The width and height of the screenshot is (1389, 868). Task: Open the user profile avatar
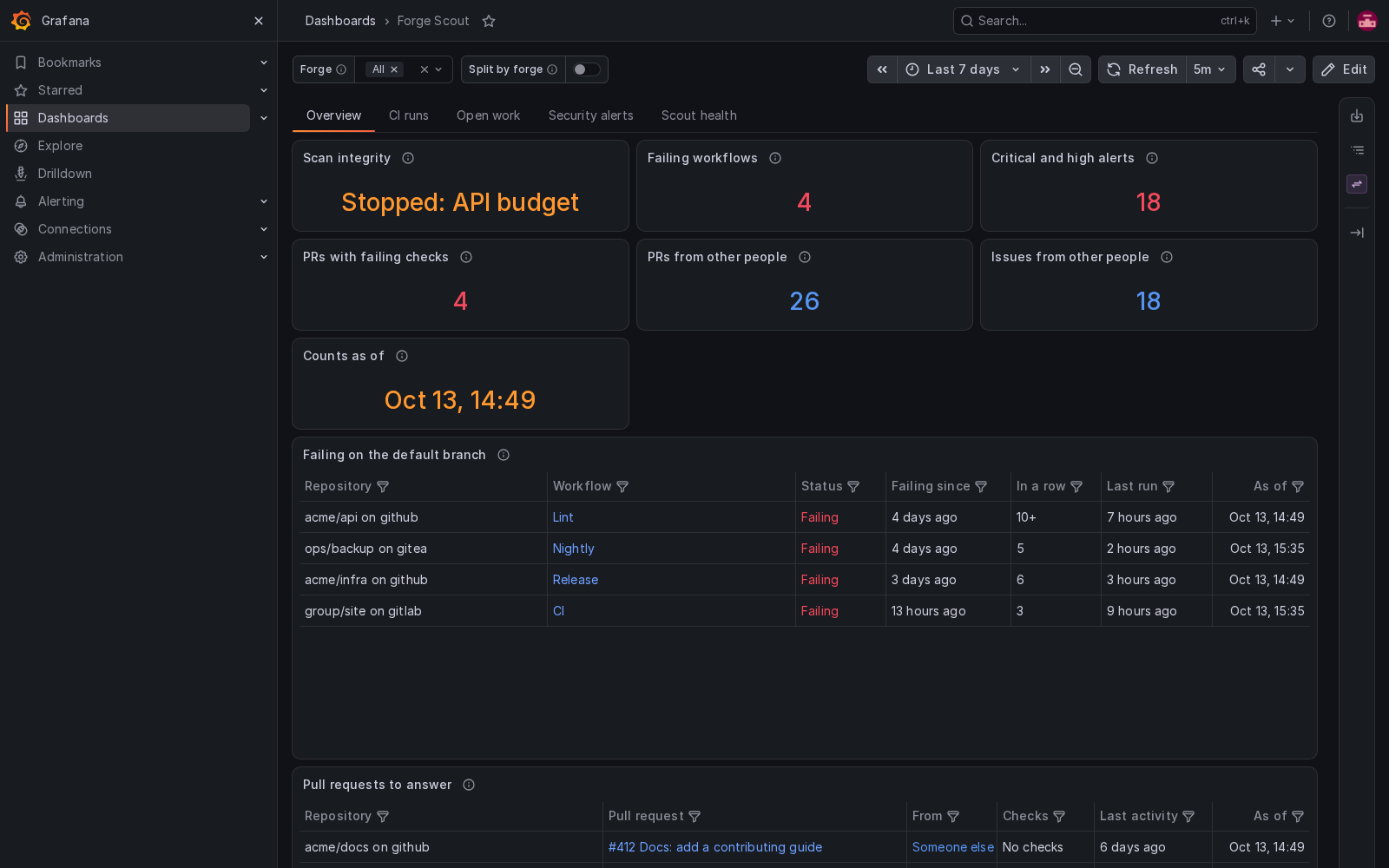(1367, 21)
